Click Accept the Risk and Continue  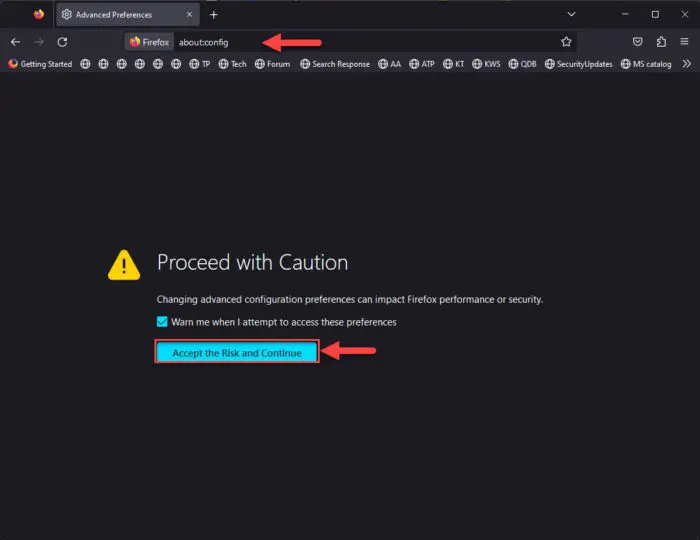(x=237, y=352)
